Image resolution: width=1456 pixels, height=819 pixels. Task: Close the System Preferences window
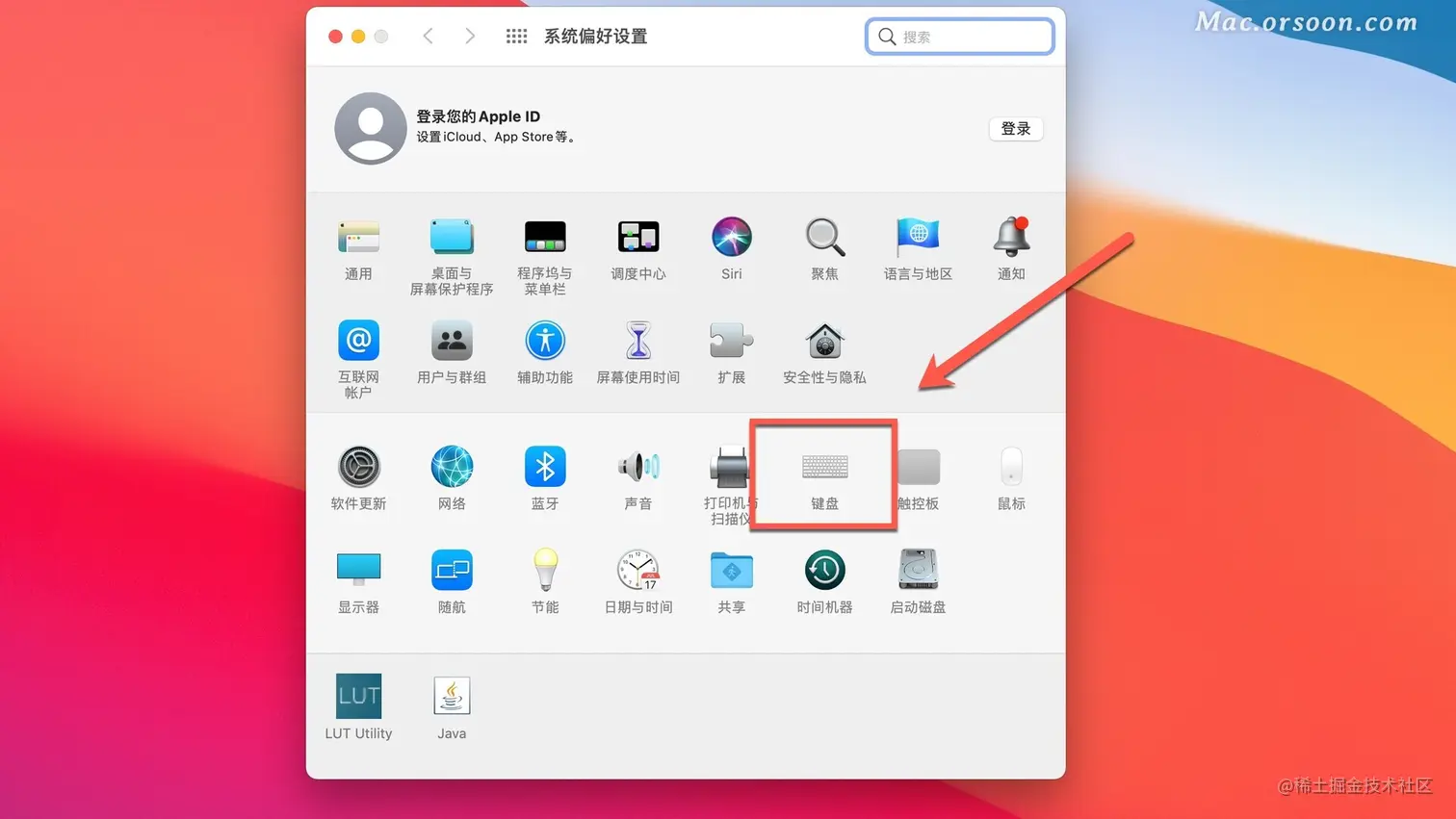coord(335,37)
